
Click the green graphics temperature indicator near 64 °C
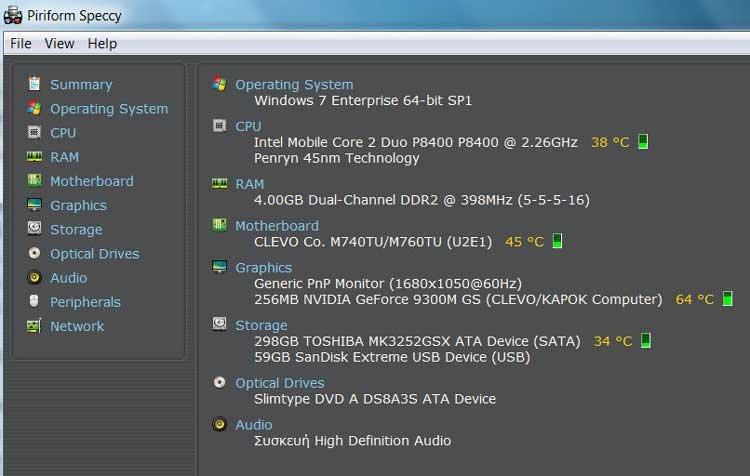pos(727,299)
